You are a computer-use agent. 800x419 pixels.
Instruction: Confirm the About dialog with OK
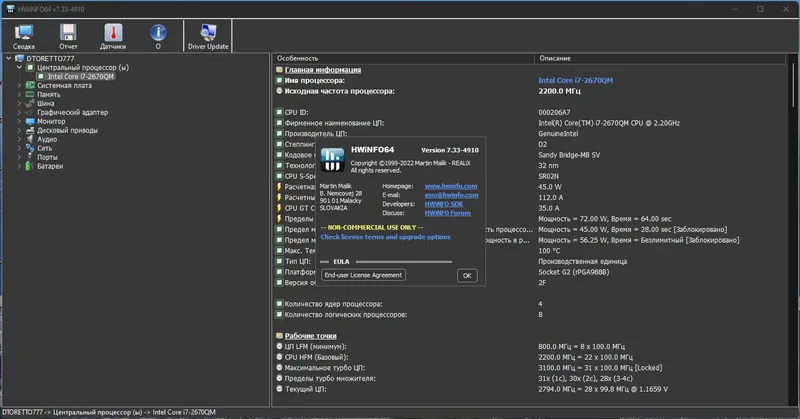click(x=467, y=276)
